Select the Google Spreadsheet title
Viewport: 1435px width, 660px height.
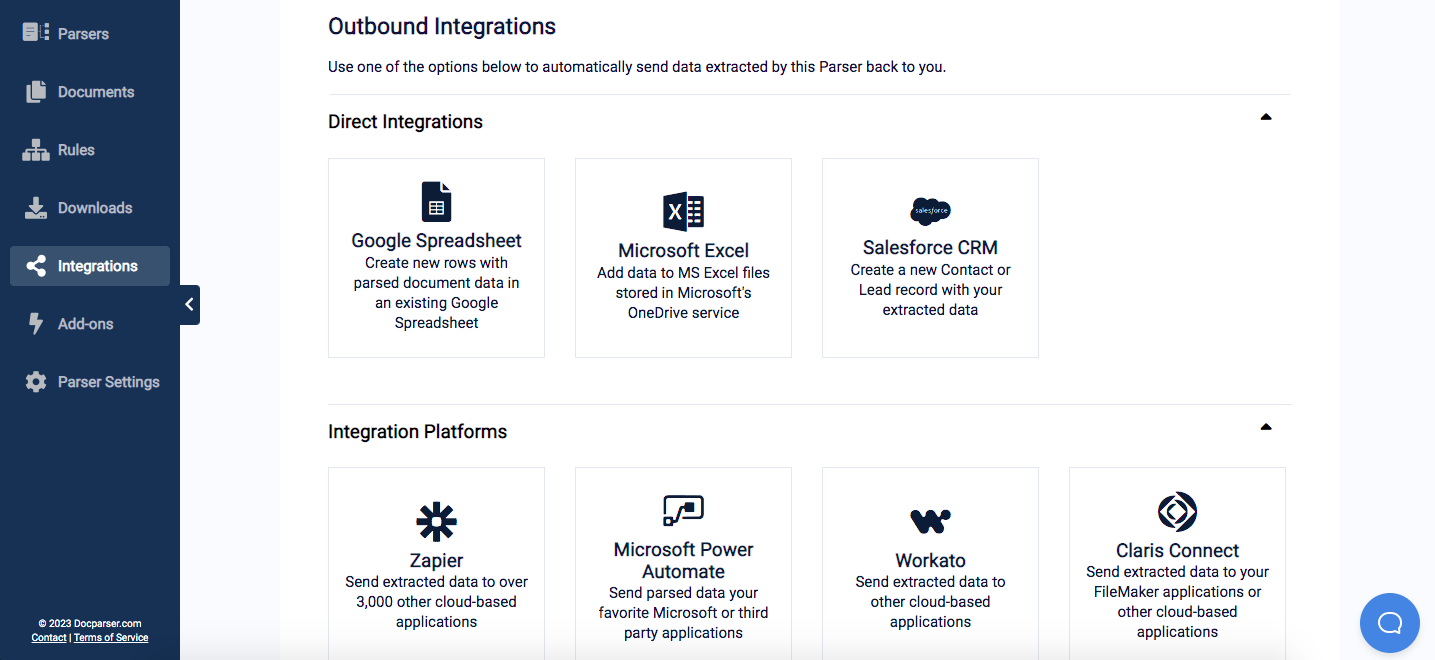436,241
